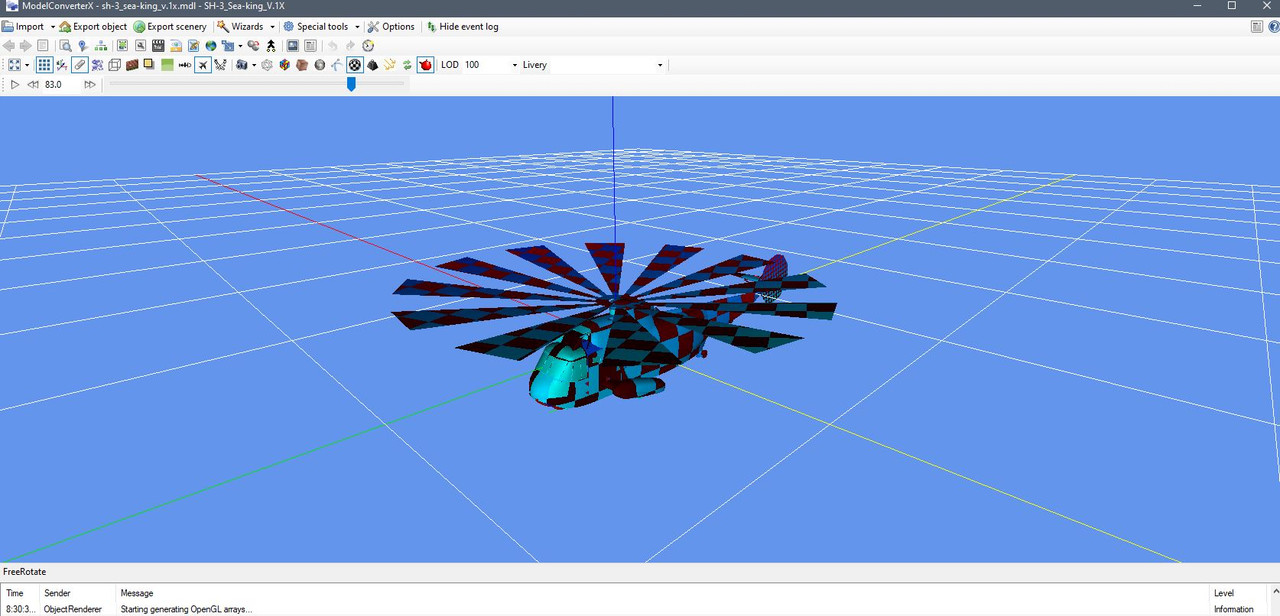The height and width of the screenshot is (616, 1280).
Task: Select the wireframe render mode icon
Action: pos(267,65)
